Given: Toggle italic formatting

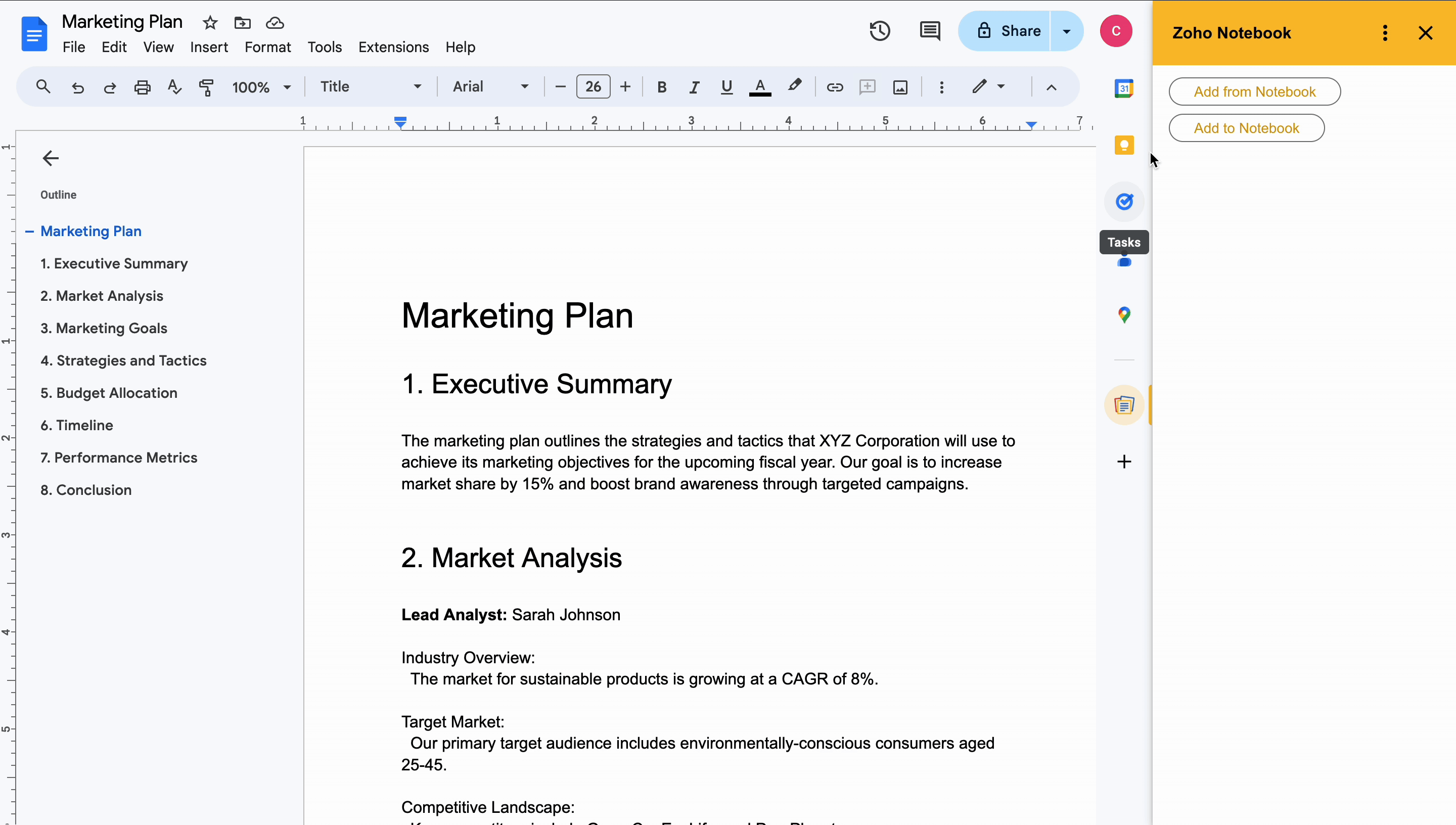Looking at the screenshot, I should (x=694, y=87).
